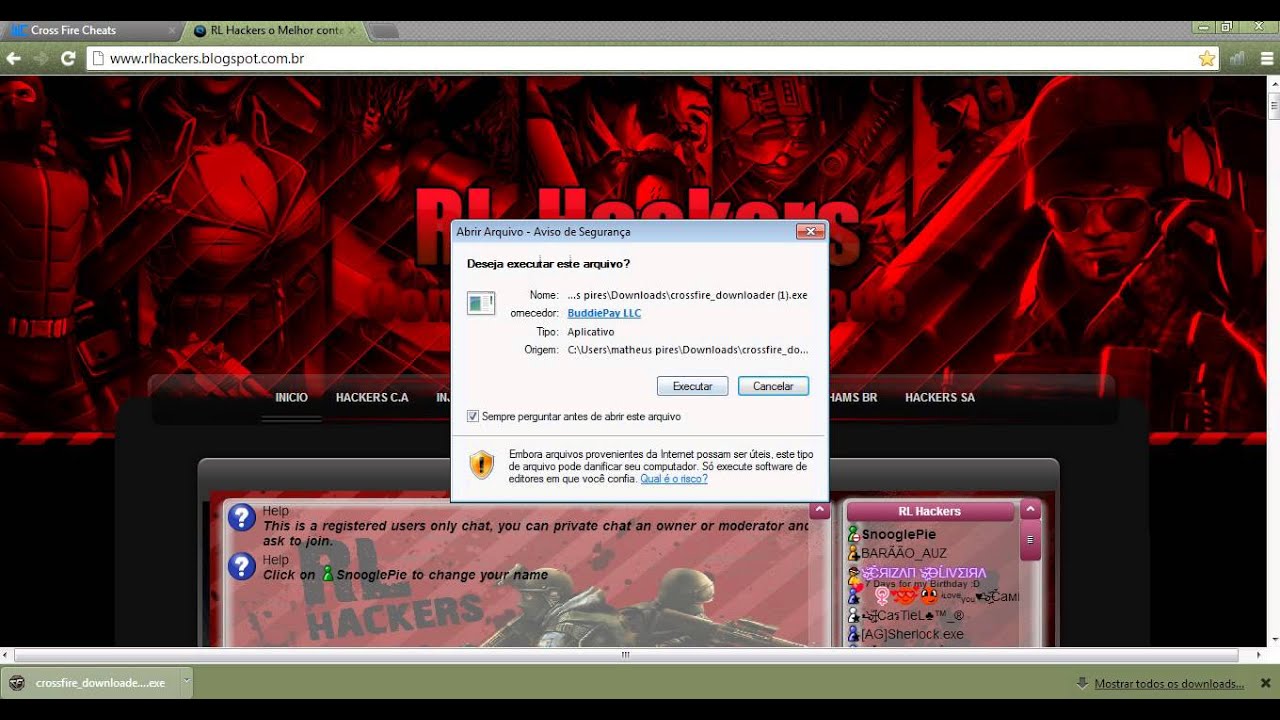Expand the download item options arrow
Viewport: 1280px width, 720px height.
[x=185, y=683]
